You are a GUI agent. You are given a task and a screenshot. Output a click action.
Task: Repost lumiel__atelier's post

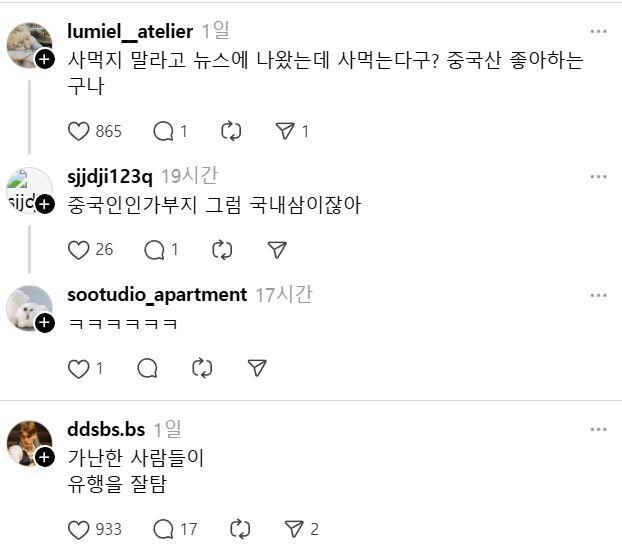[x=231, y=131]
